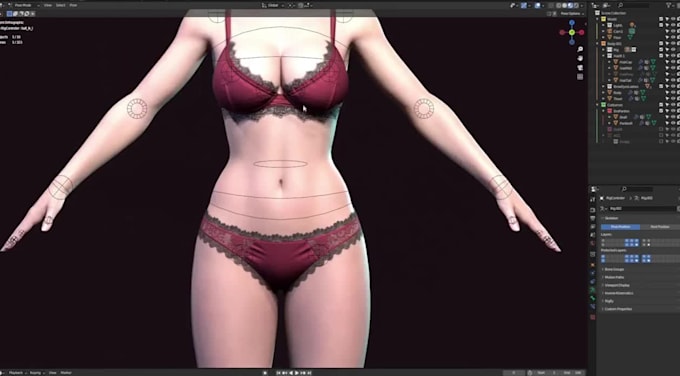Open the Render properties tab icon

click(593, 210)
